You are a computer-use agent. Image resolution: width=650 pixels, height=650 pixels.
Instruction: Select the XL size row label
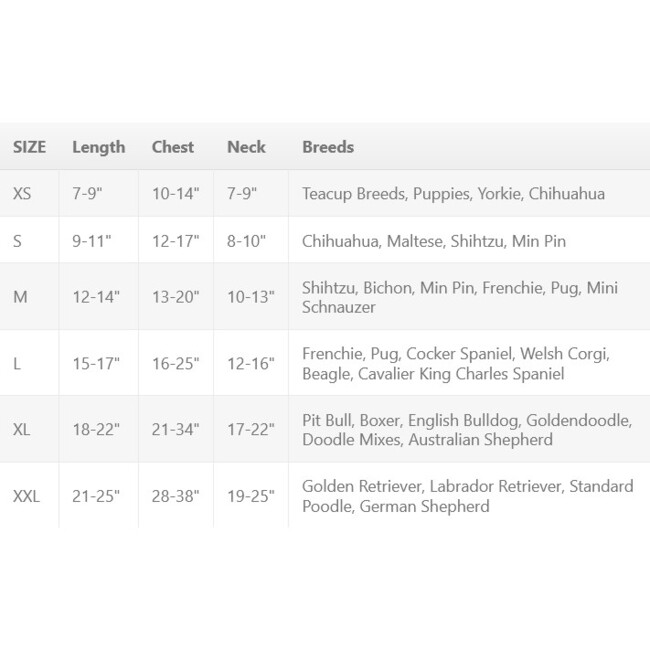[22, 429]
